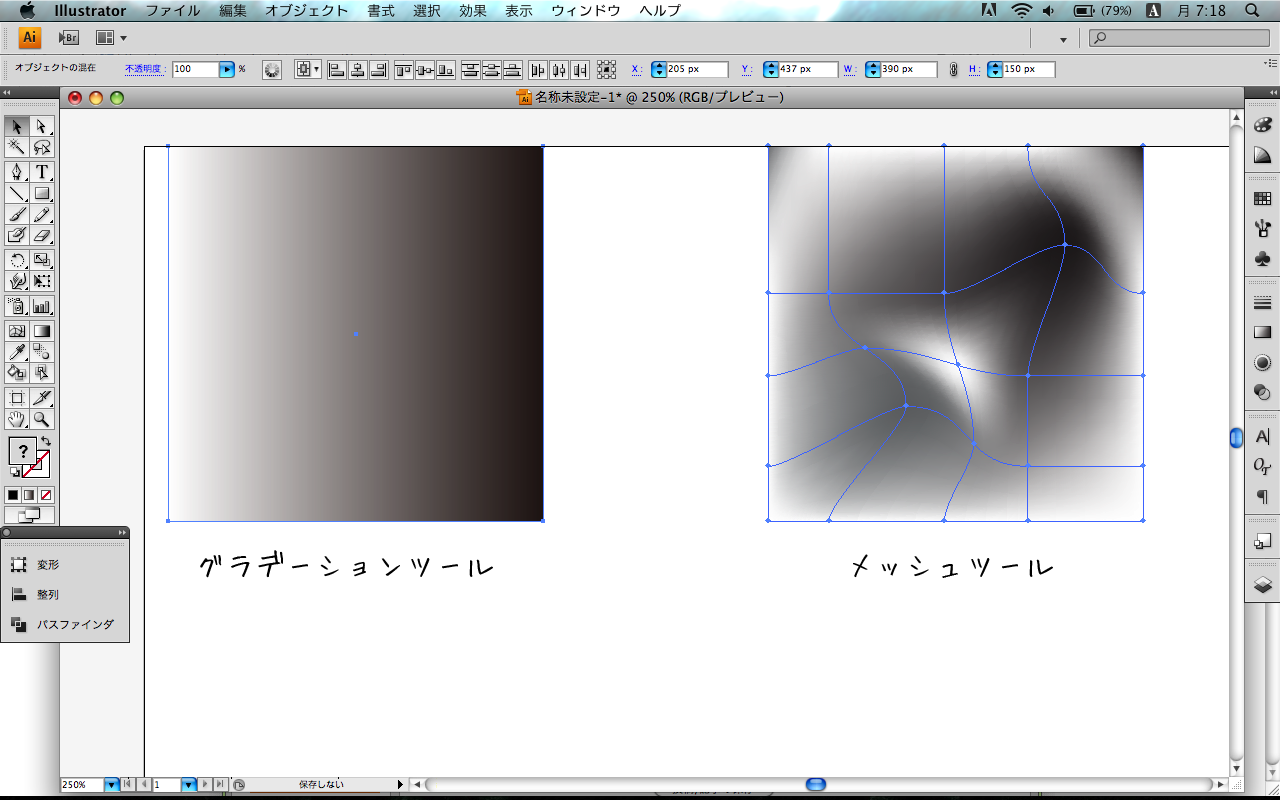Activate the Type tool
The image size is (1280, 800).
(42, 172)
